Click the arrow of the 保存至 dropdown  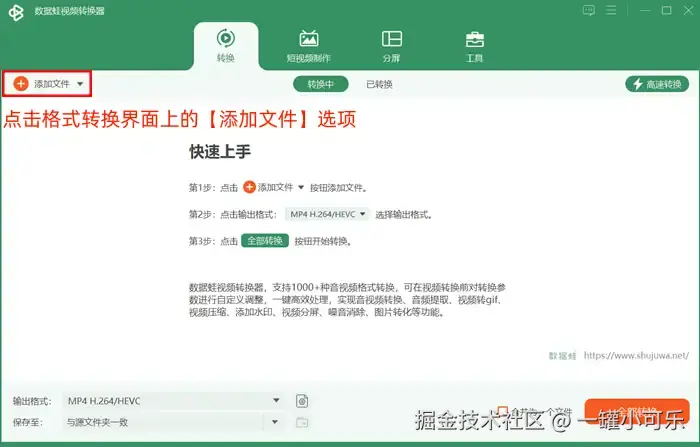tap(275, 422)
